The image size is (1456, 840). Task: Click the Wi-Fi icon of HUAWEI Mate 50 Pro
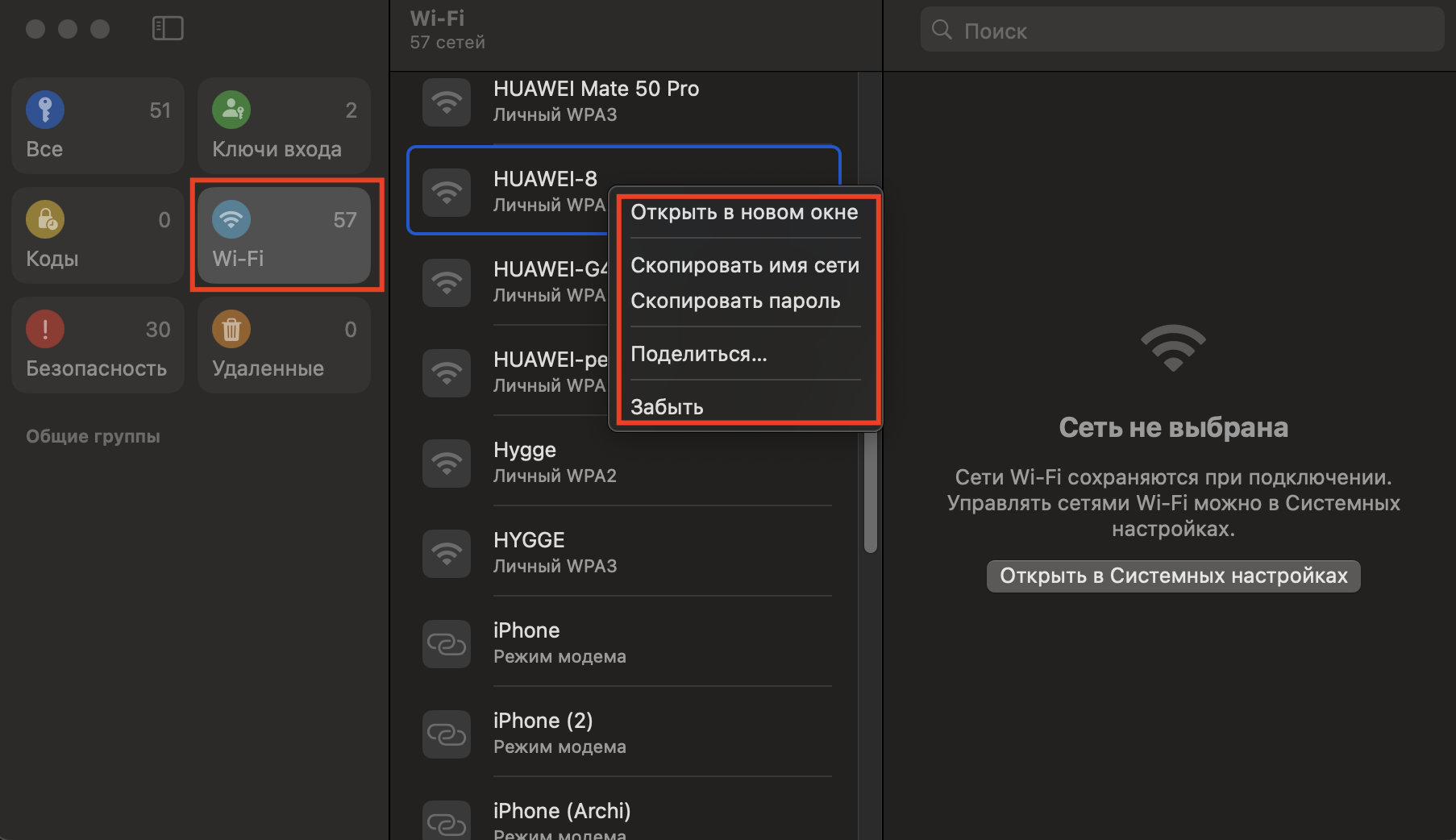447,102
